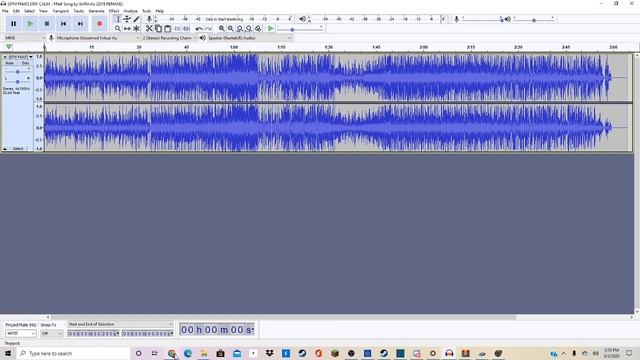Screen dimensions: 640x360
Task: Click the Redo arrow icon
Action: 208,29
